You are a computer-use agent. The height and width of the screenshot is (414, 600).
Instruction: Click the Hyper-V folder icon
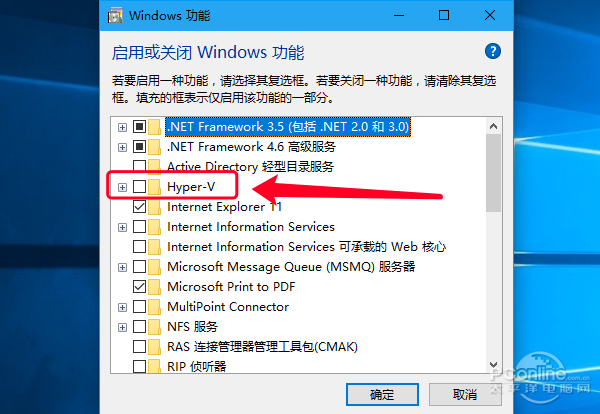(154, 187)
